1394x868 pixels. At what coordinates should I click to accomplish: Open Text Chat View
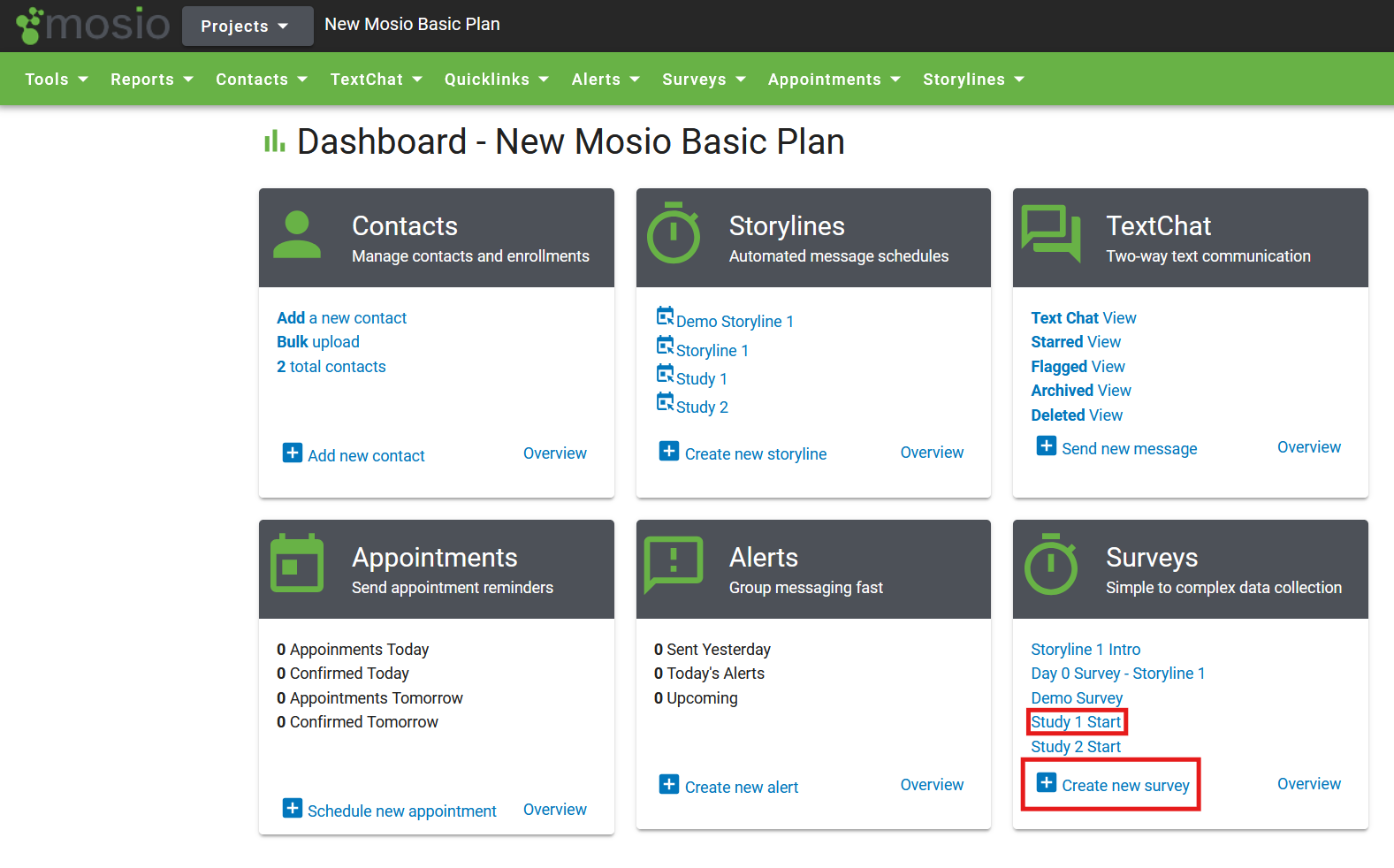(x=1084, y=318)
